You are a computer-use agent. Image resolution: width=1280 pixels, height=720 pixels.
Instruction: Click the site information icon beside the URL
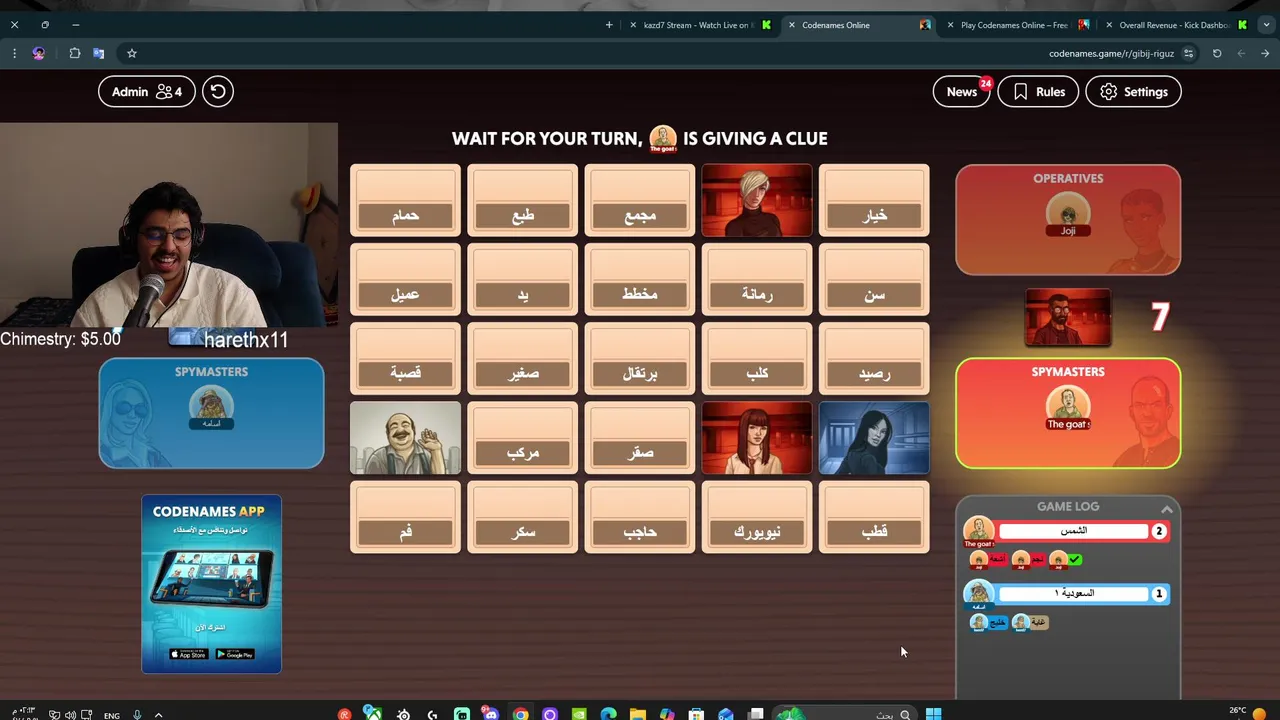pyautogui.click(x=1189, y=53)
